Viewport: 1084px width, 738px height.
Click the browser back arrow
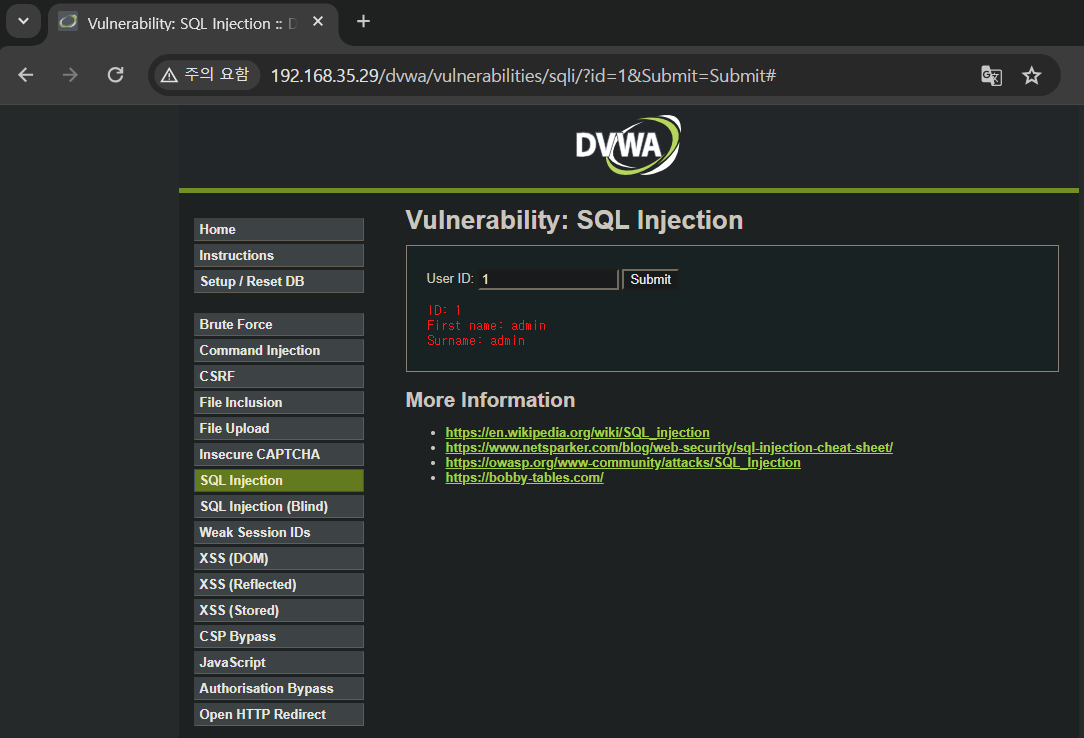tap(26, 75)
